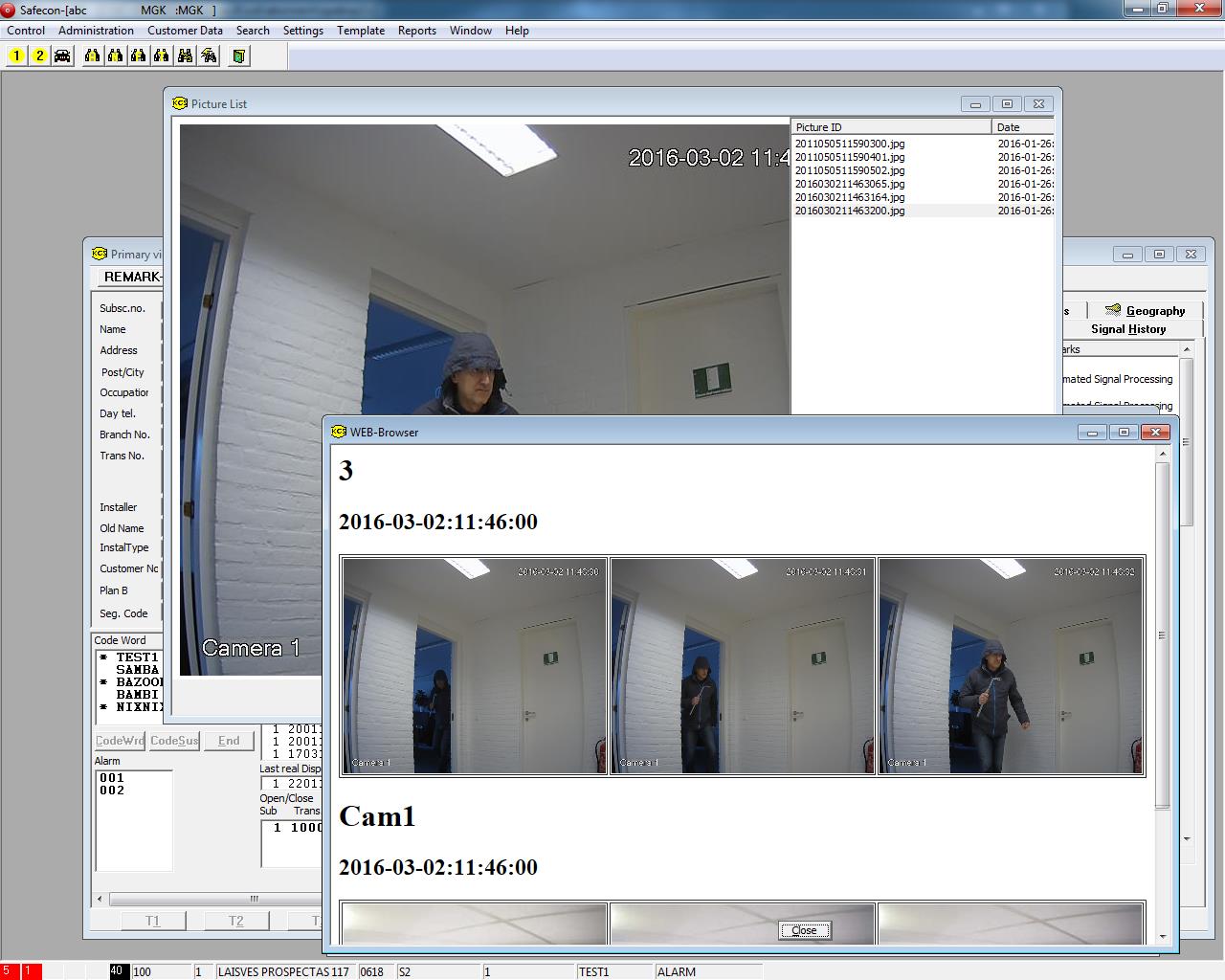Select SAMBA in the Code Word list
1225x980 pixels.
pyautogui.click(x=137, y=670)
